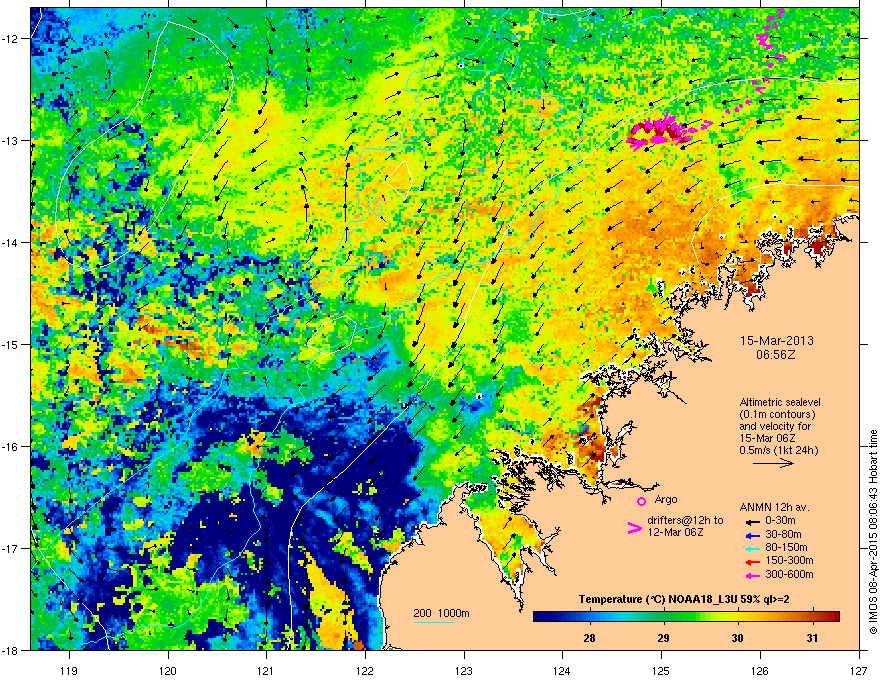Viewport: 880px width, 680px height.
Task: Click the magenta Argo circle marker in legend
Action: point(641,500)
